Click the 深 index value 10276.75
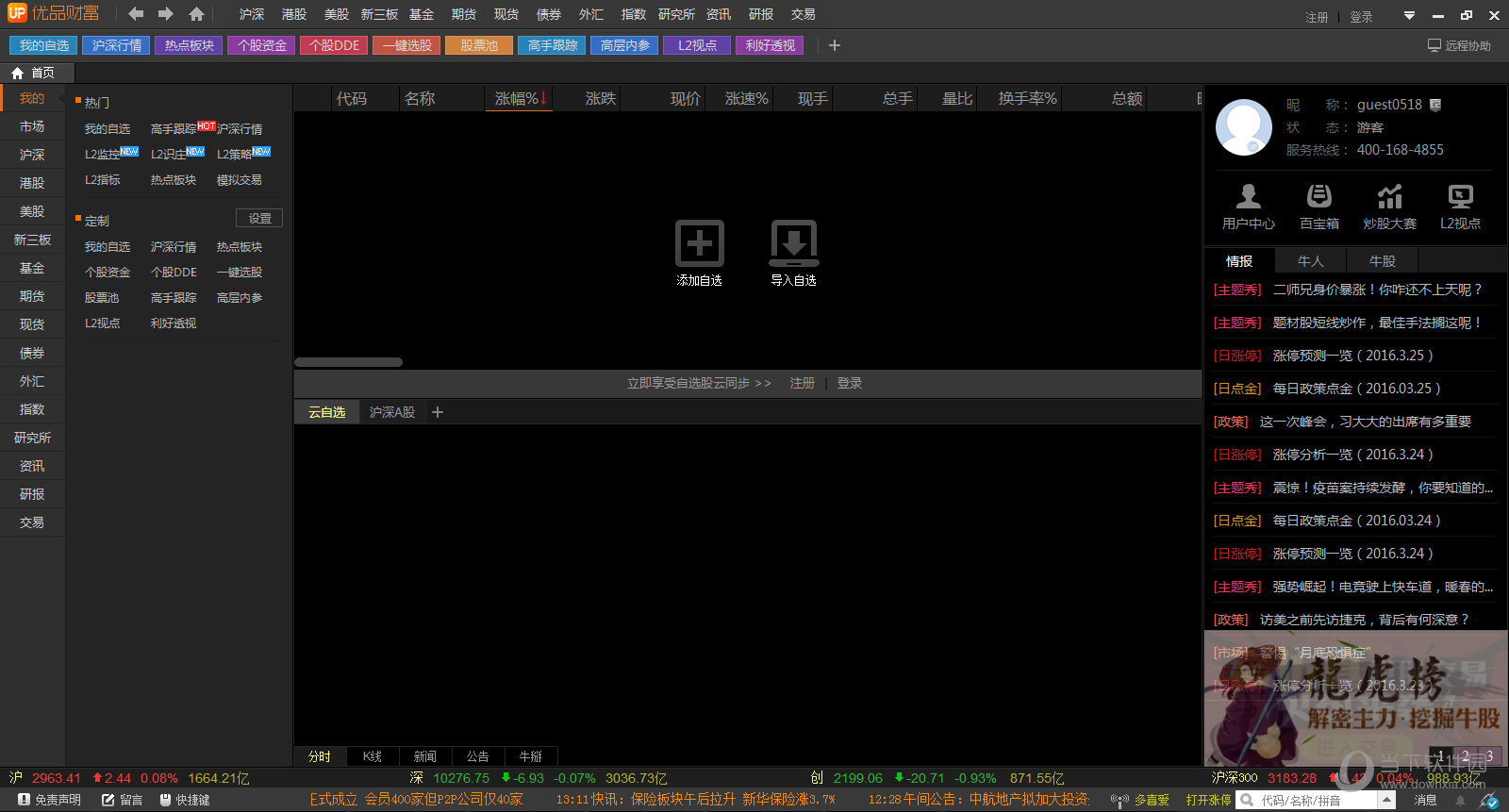This screenshot has height=812, width=1509. (461, 778)
